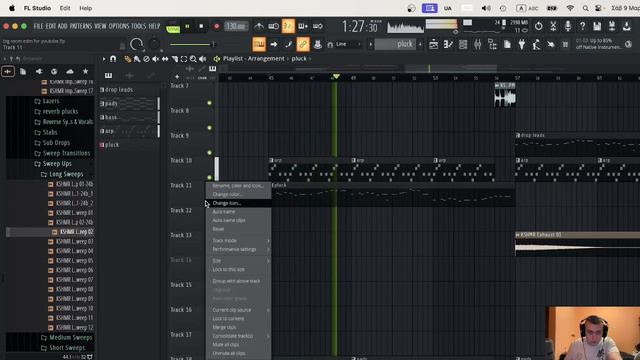
Task: Click the Save project floppy icon
Action: point(597,26)
